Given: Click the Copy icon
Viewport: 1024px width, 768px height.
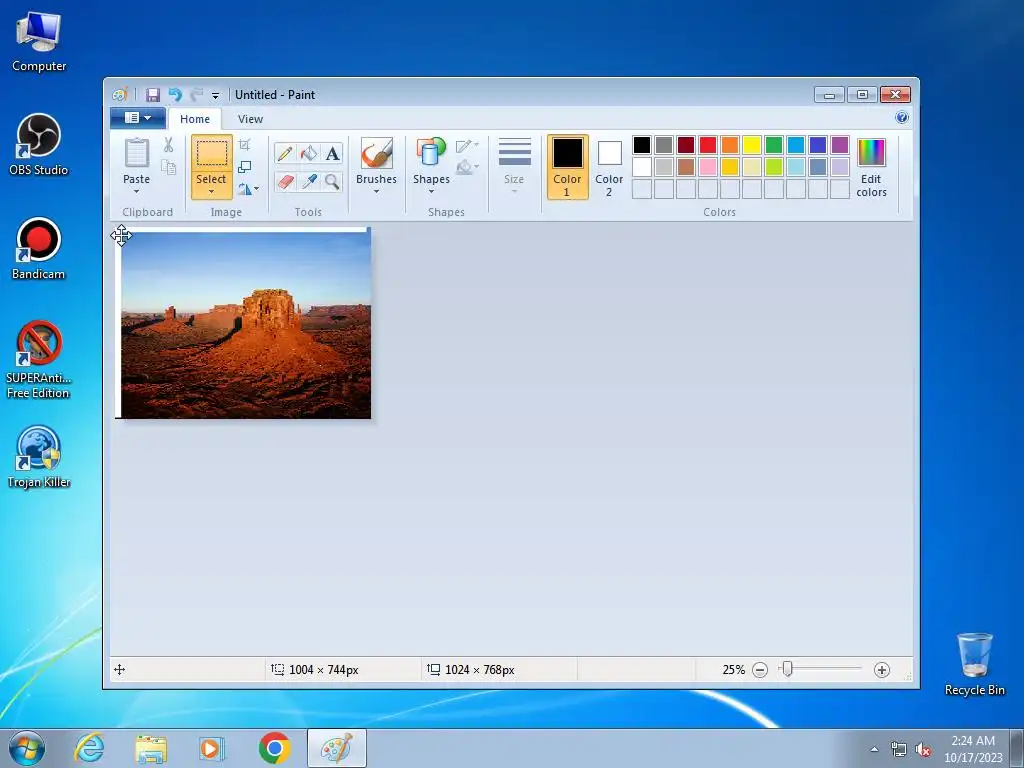Looking at the screenshot, I should pos(168,167).
